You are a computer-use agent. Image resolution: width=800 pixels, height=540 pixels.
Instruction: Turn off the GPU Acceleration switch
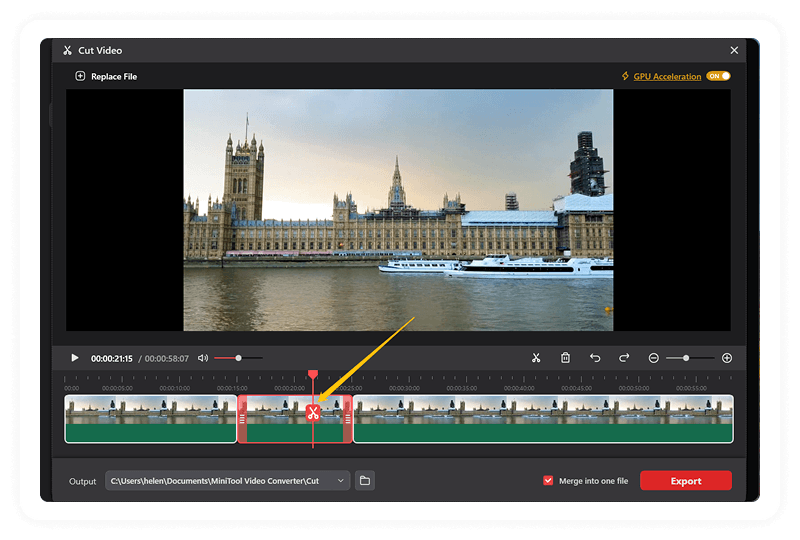tap(718, 76)
